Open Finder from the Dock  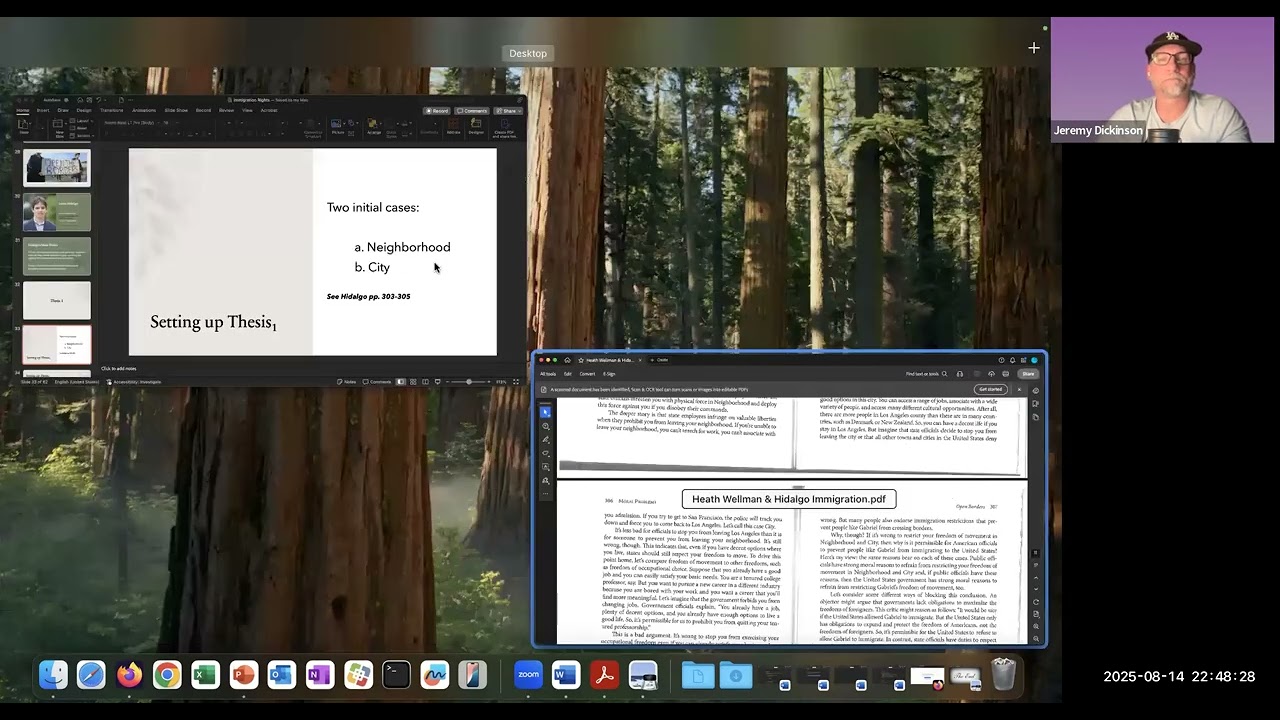(x=53, y=675)
